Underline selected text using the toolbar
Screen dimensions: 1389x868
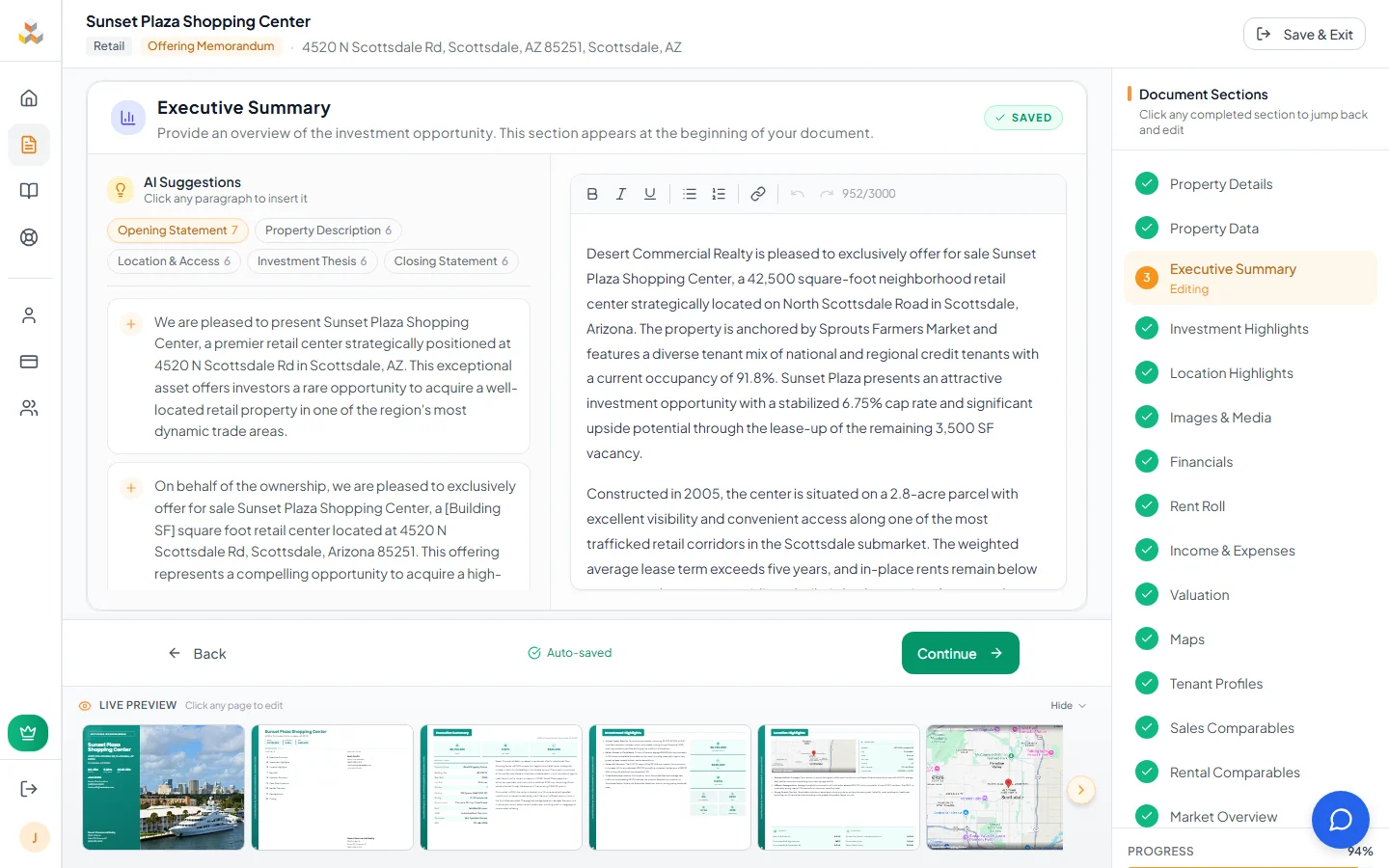point(650,194)
